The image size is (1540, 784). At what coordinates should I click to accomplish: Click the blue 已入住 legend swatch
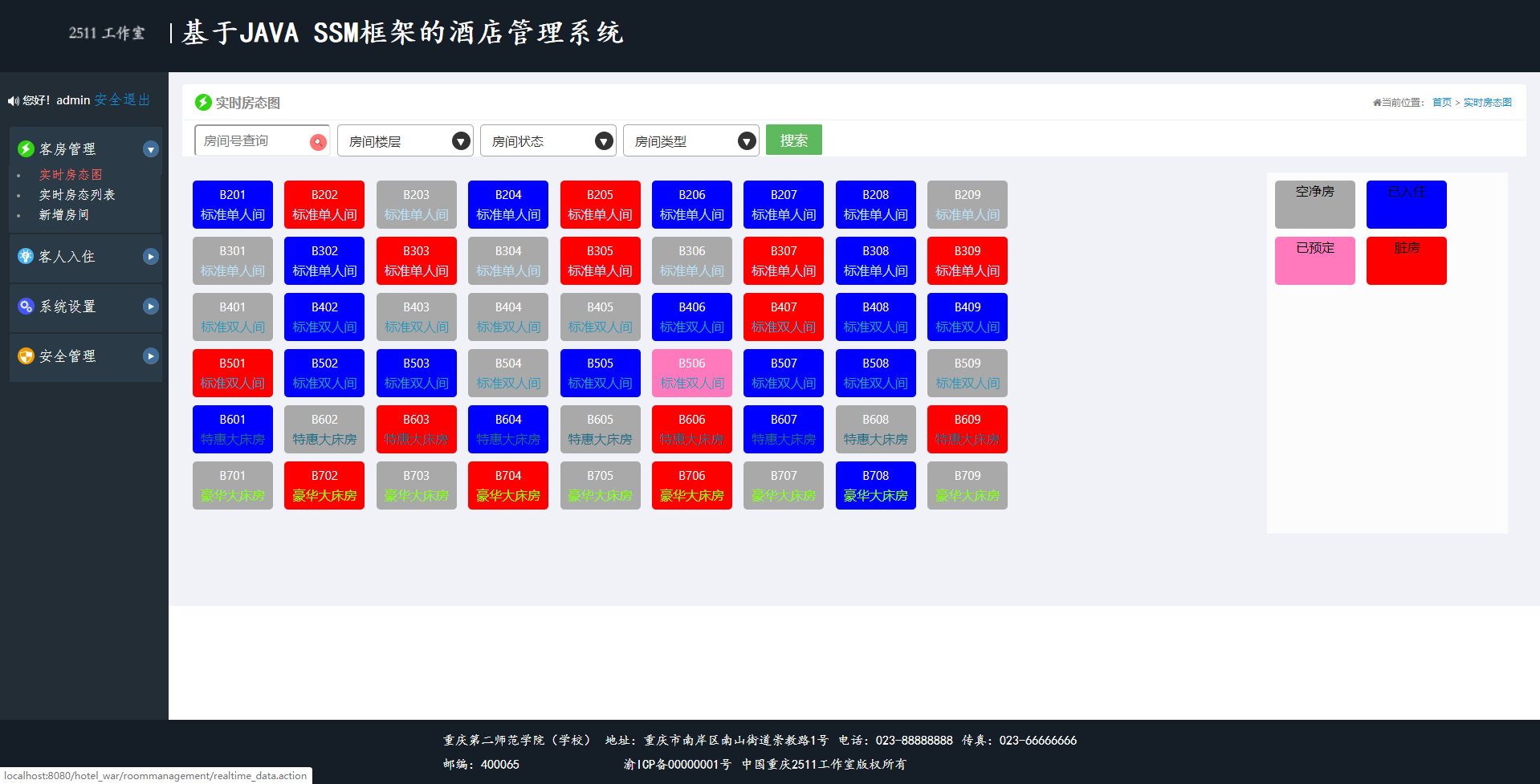tap(1407, 205)
